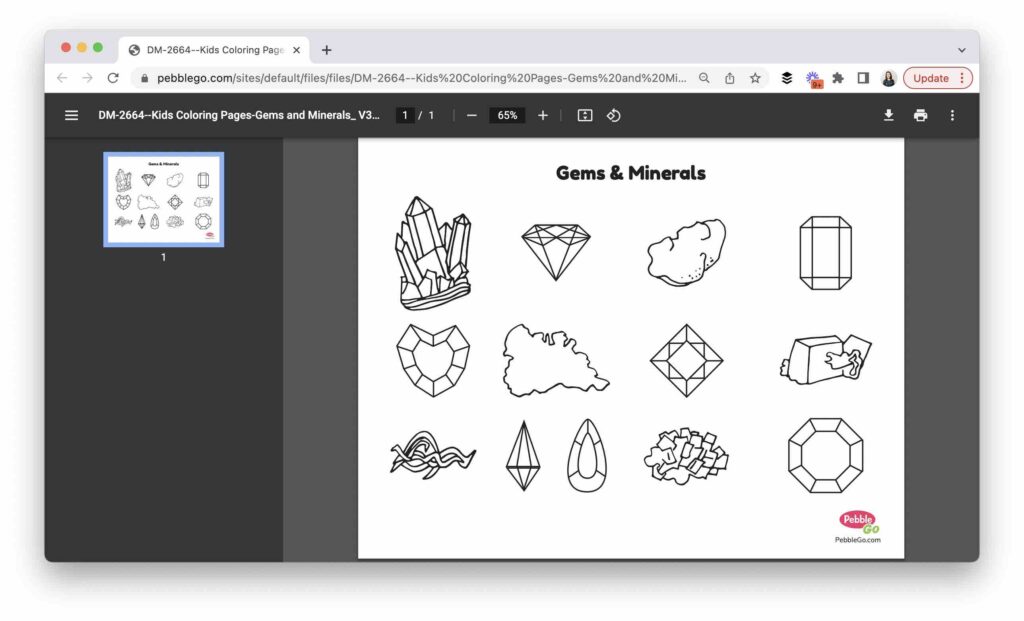This screenshot has height=621, width=1024.
Task: Click the zoom in plus button
Action: (x=543, y=115)
